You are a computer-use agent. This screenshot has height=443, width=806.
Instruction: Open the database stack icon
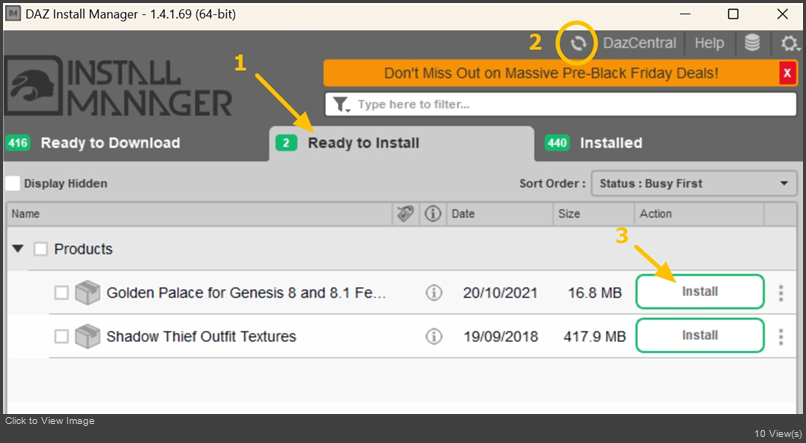point(752,43)
